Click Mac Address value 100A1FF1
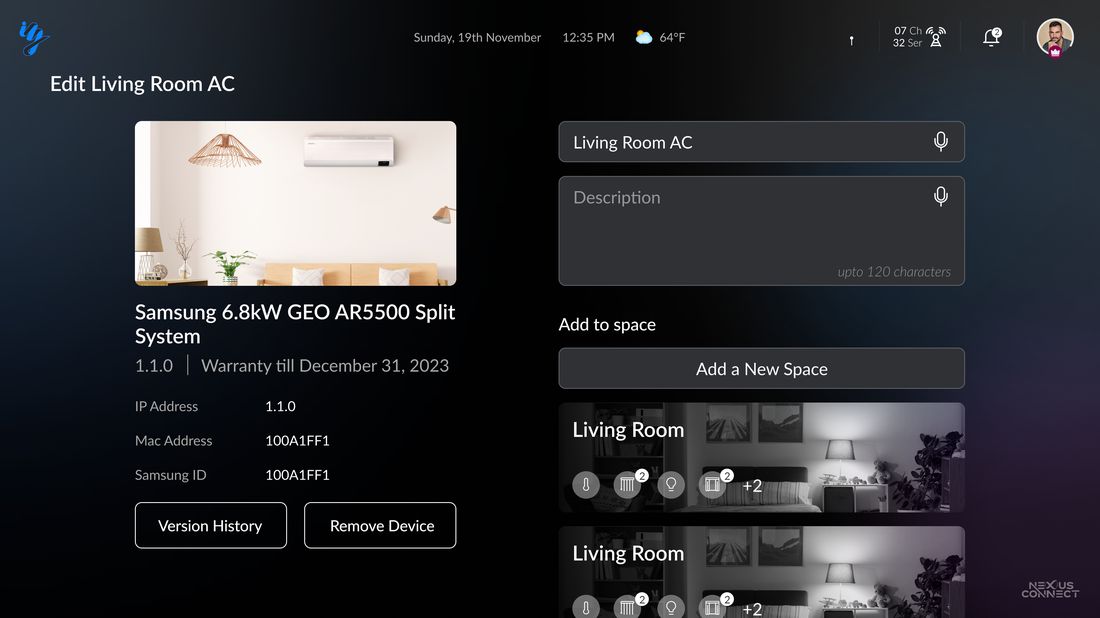 tap(297, 441)
